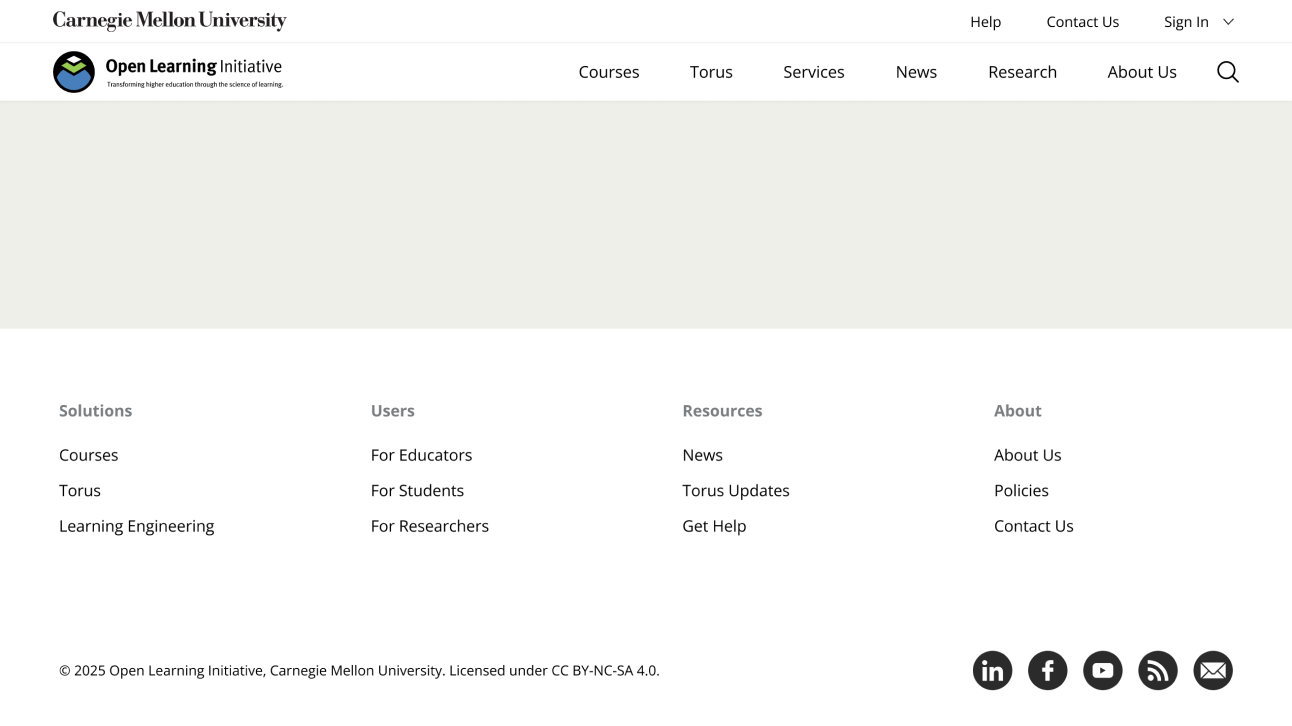
Task: Open the Learning Engineering footer link
Action: point(137,526)
